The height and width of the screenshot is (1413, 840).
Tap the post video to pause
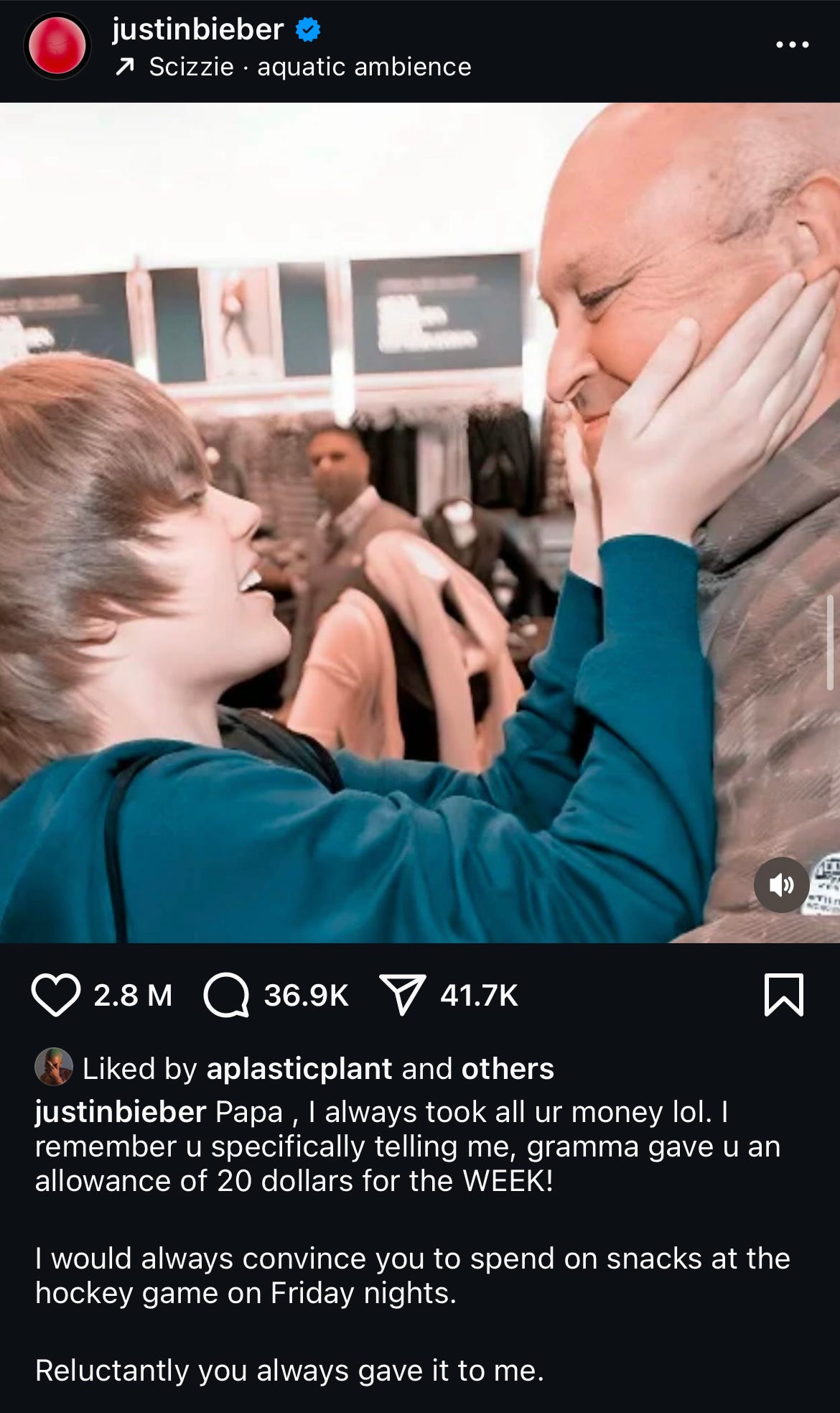tap(420, 522)
